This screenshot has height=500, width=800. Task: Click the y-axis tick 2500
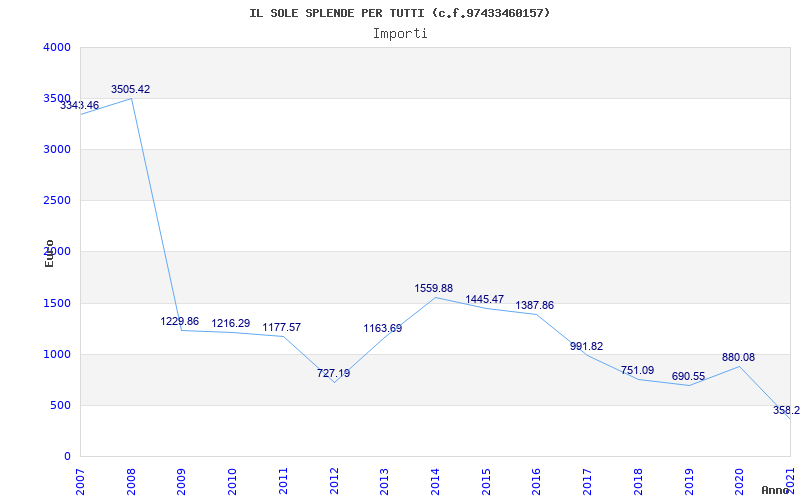[x=57, y=201]
